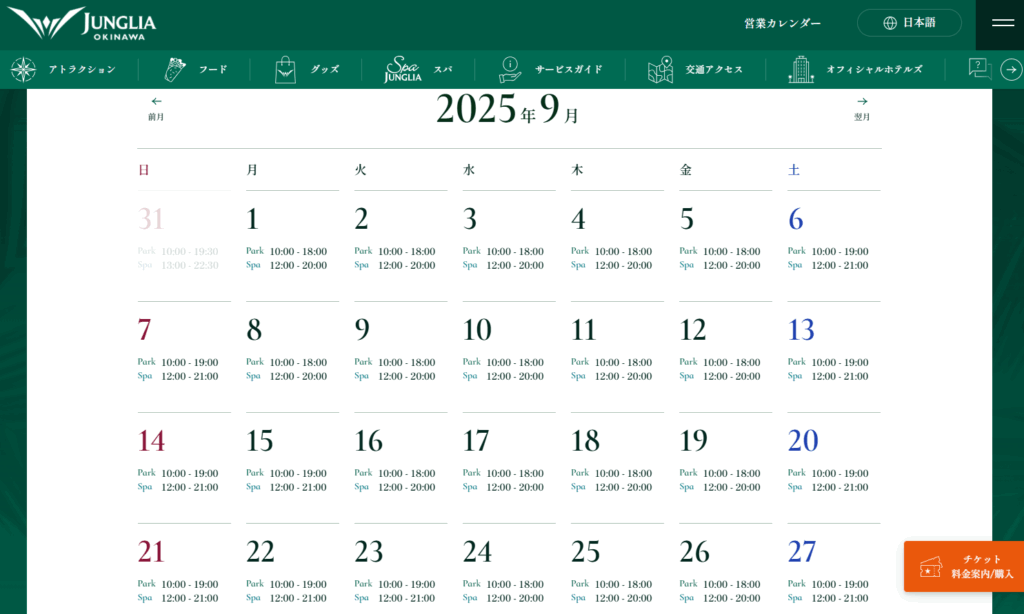Select Saturday date 27
This screenshot has height=614, width=1024.
(x=802, y=552)
